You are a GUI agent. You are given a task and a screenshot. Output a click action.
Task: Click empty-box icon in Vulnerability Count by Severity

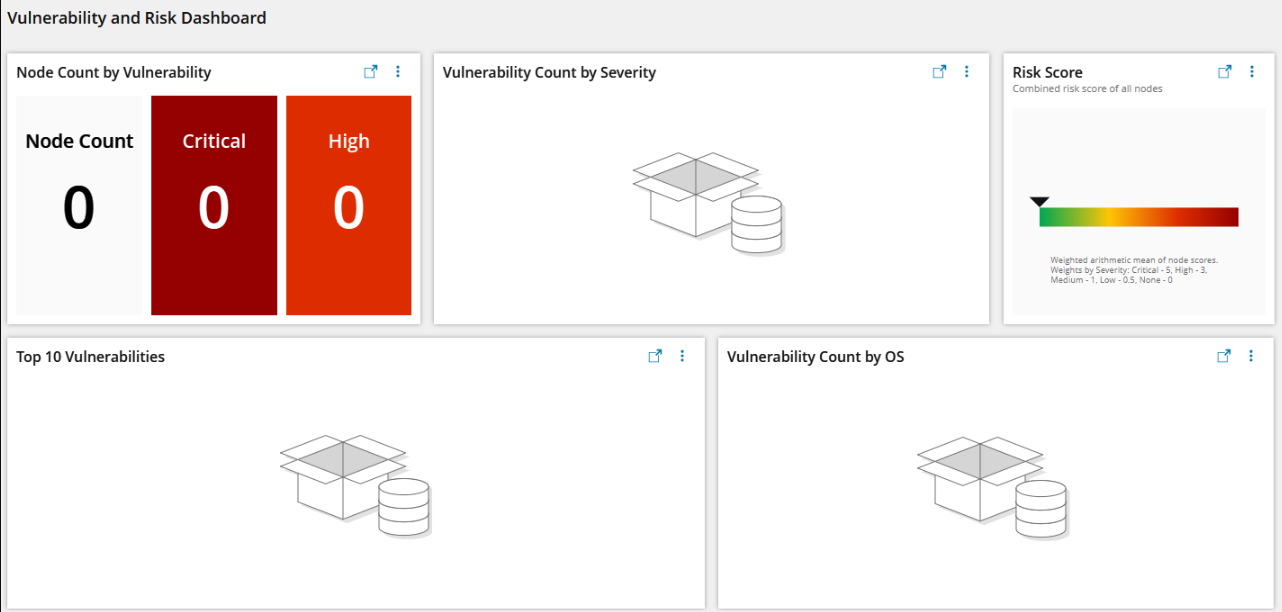(709, 203)
